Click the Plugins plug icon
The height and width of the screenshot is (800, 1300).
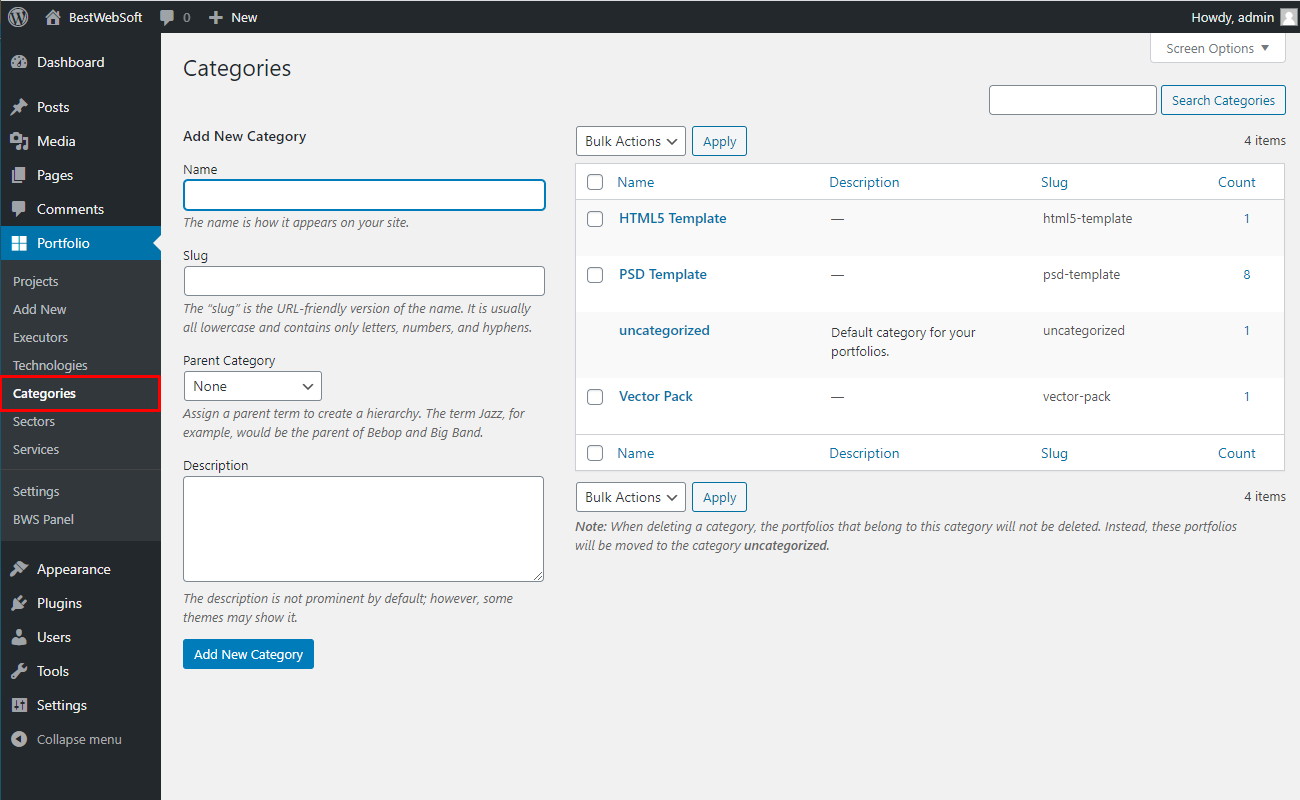tap(19, 603)
